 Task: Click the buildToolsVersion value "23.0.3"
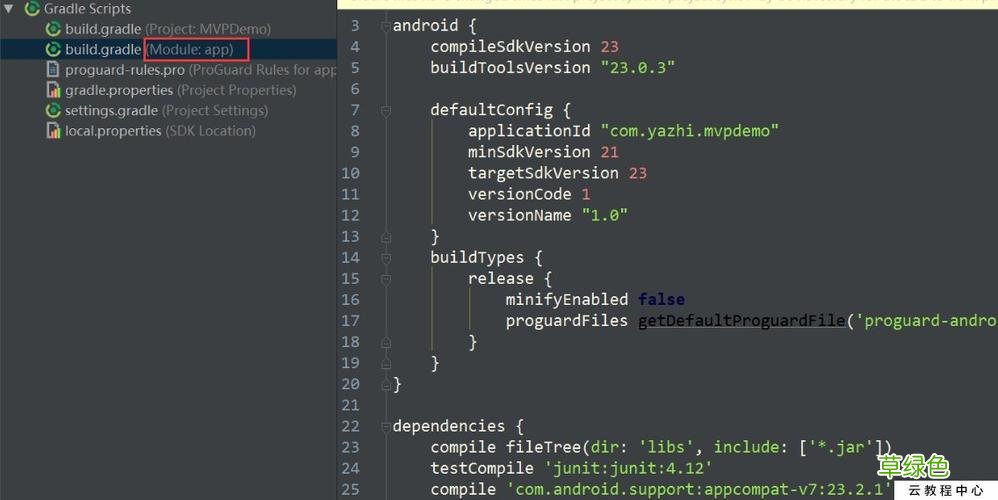click(x=638, y=67)
